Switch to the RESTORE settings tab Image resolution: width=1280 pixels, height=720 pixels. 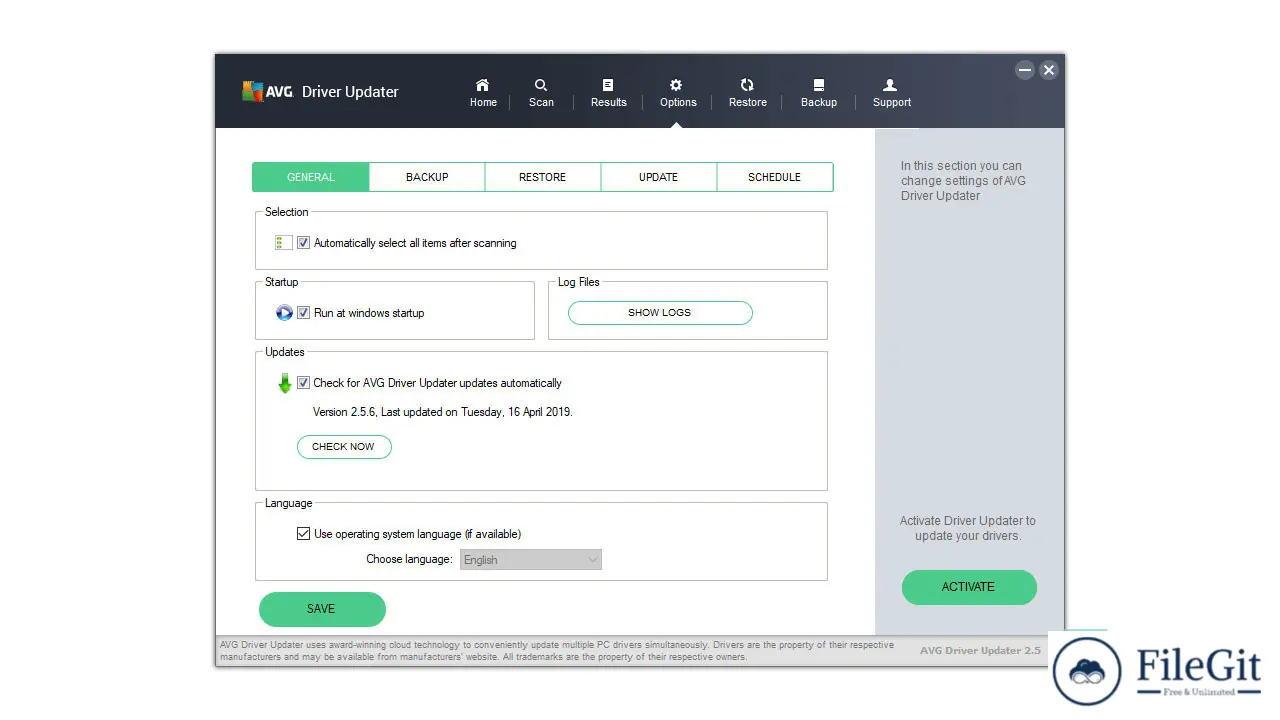pyautogui.click(x=543, y=177)
